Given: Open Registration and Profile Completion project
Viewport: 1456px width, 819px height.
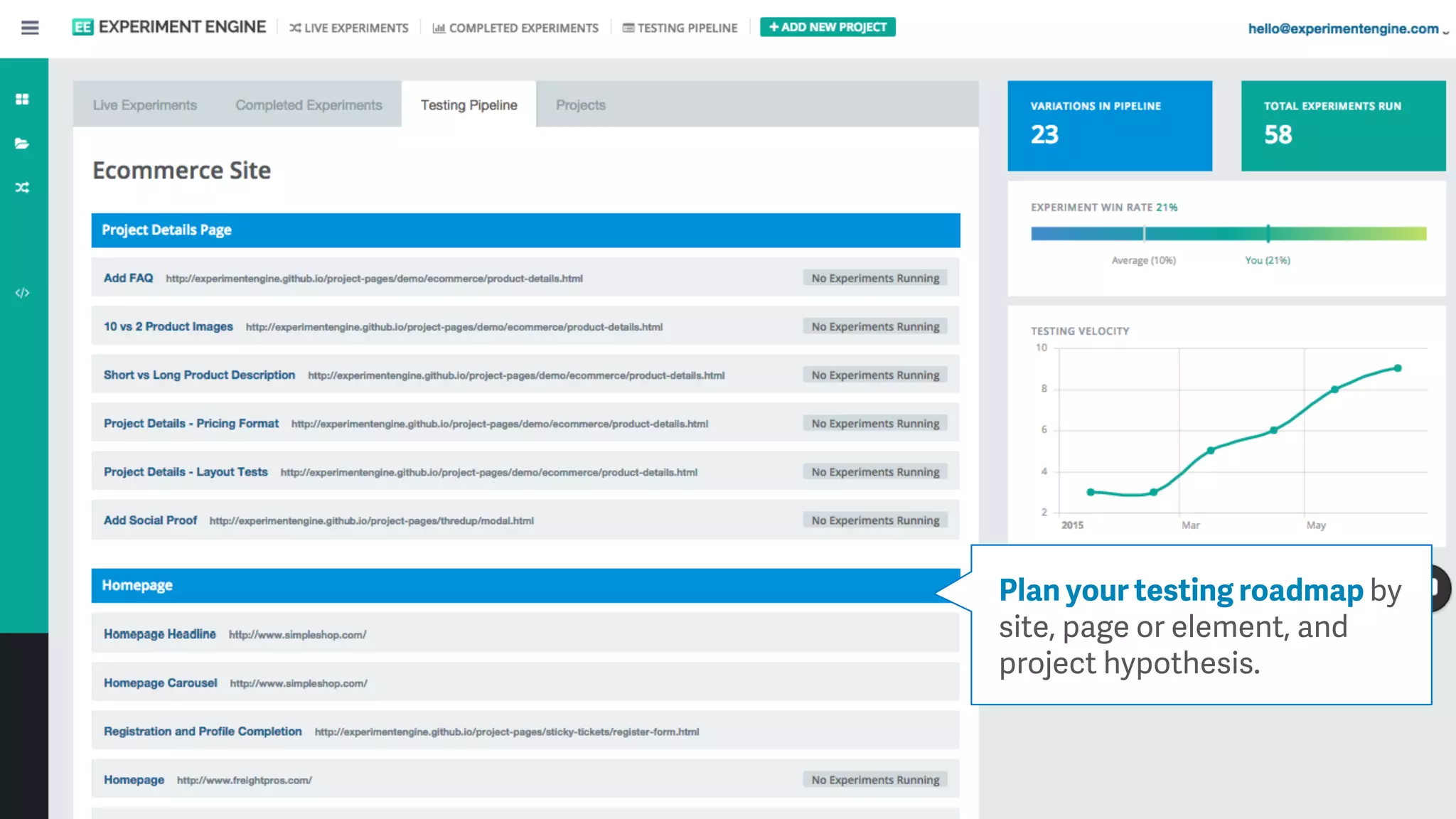Looking at the screenshot, I should tap(203, 731).
